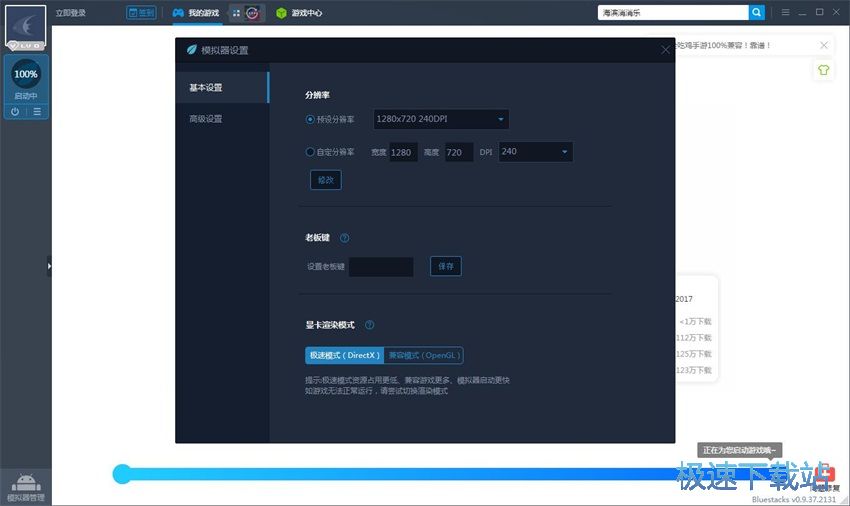Click the blue search magnifier button

click(756, 12)
